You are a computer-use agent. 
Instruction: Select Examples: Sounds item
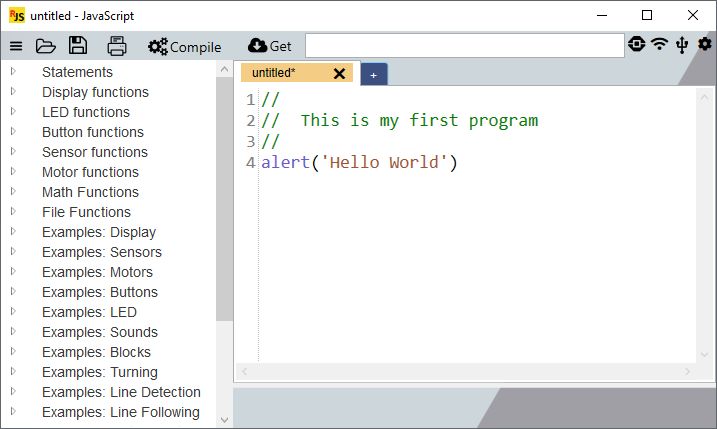tap(100, 332)
